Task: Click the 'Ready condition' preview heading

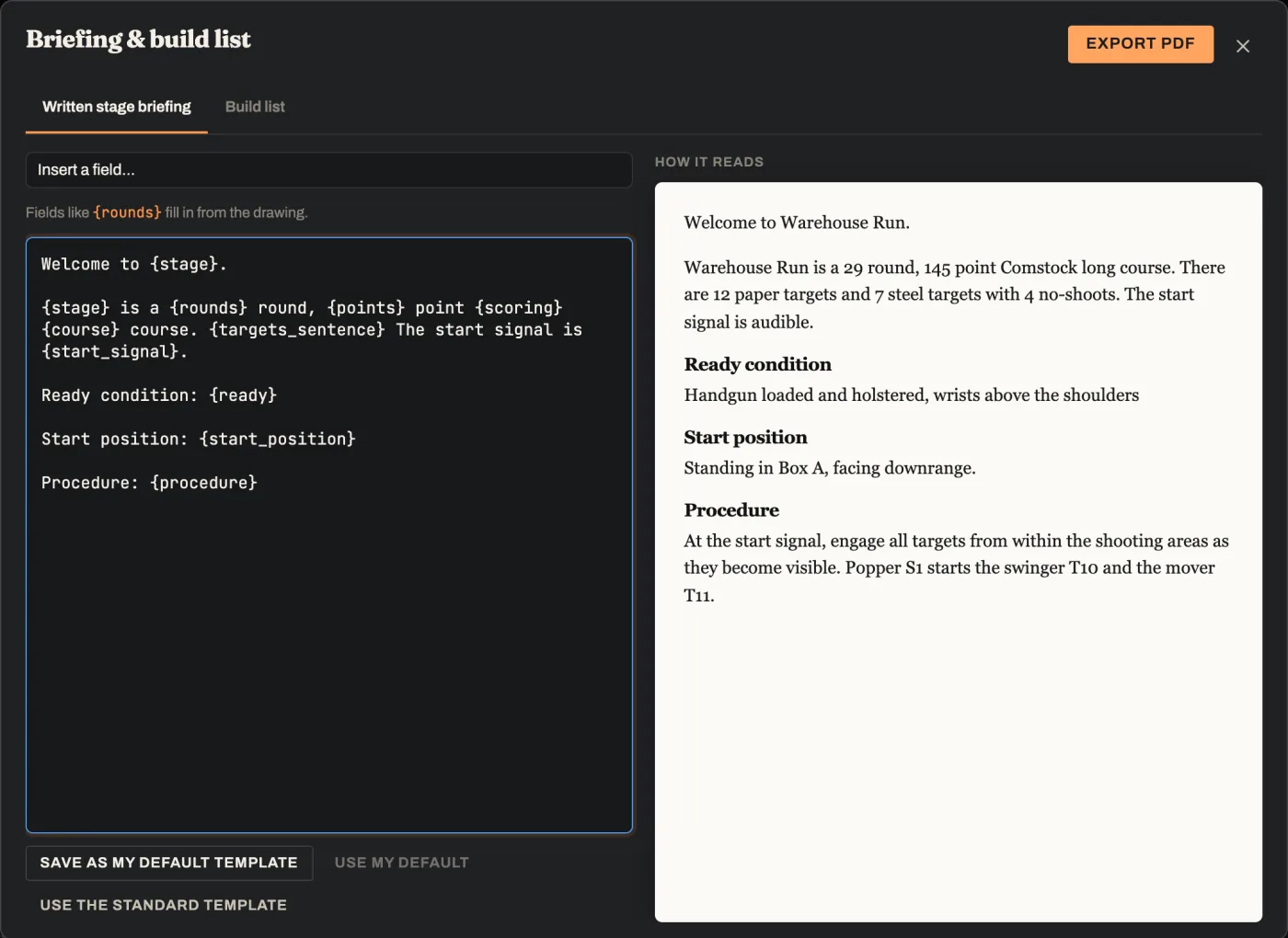Action: pyautogui.click(x=758, y=364)
